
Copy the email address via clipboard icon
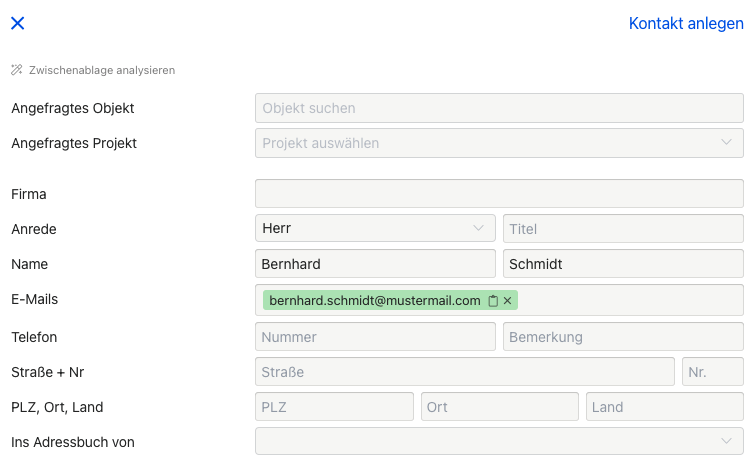coord(493,301)
